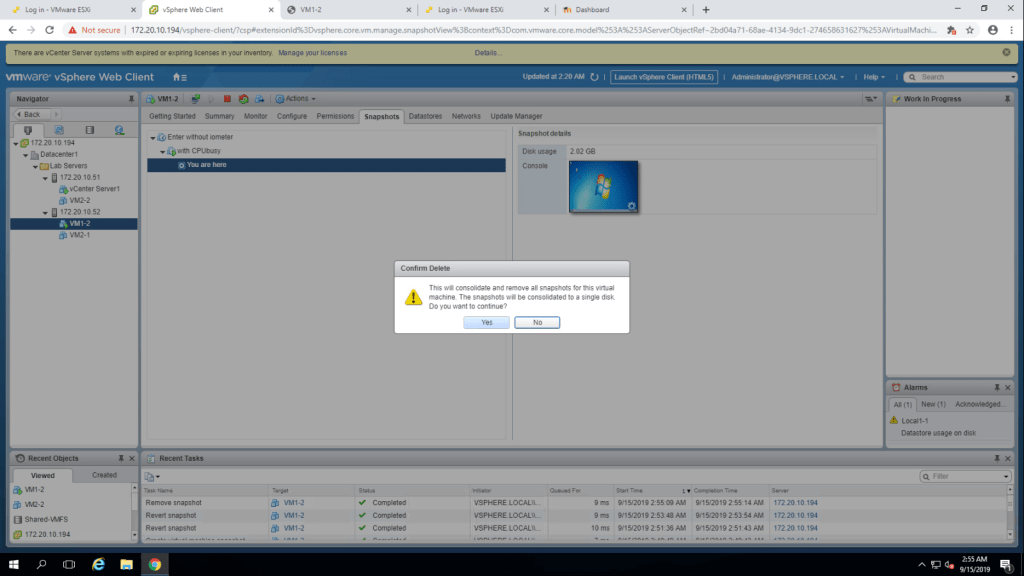Switch to the Summary tab
This screenshot has height=576, width=1024.
(x=219, y=116)
